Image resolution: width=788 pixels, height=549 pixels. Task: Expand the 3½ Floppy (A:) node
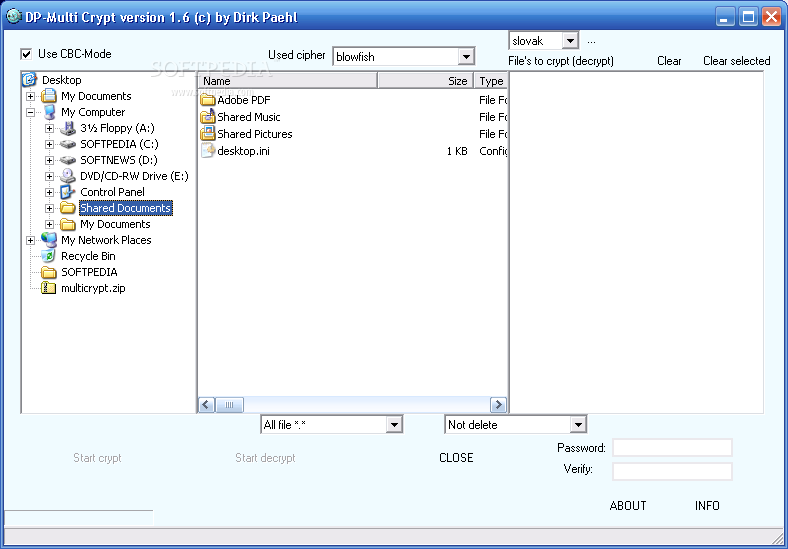49,128
